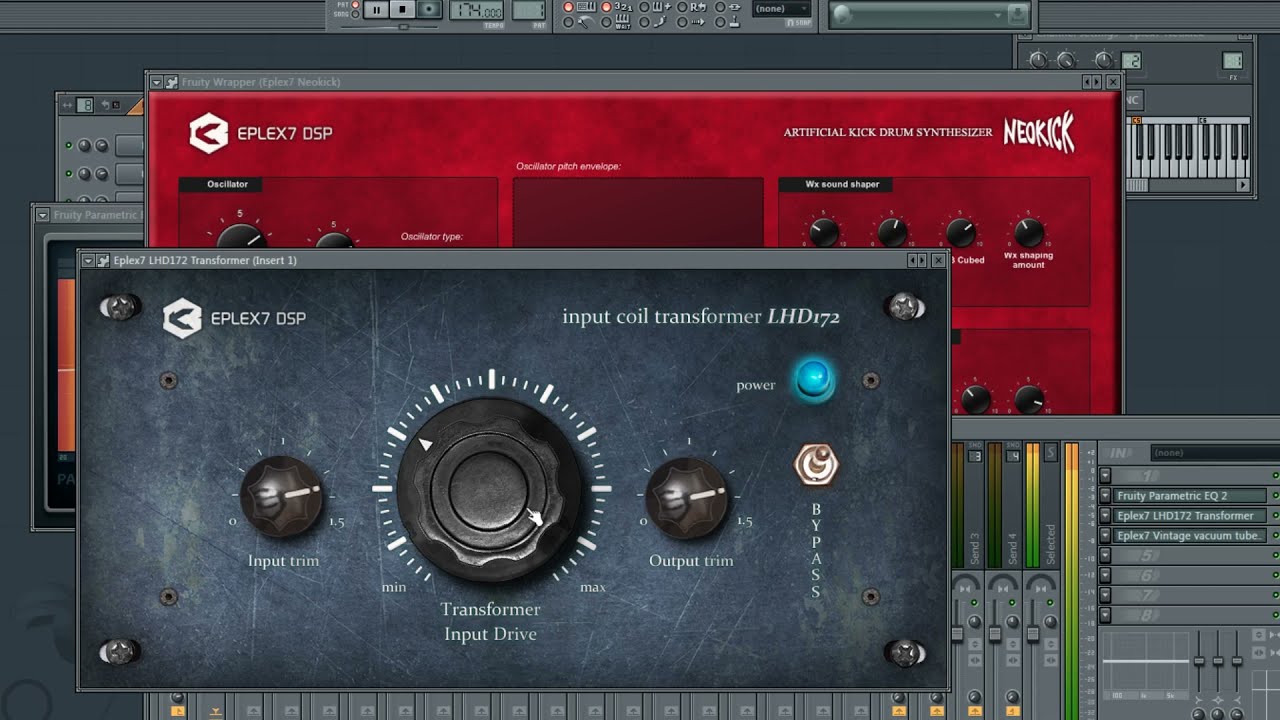Click the Cubed knob in Wx sound shaper
The image size is (1280, 720).
pos(960,233)
